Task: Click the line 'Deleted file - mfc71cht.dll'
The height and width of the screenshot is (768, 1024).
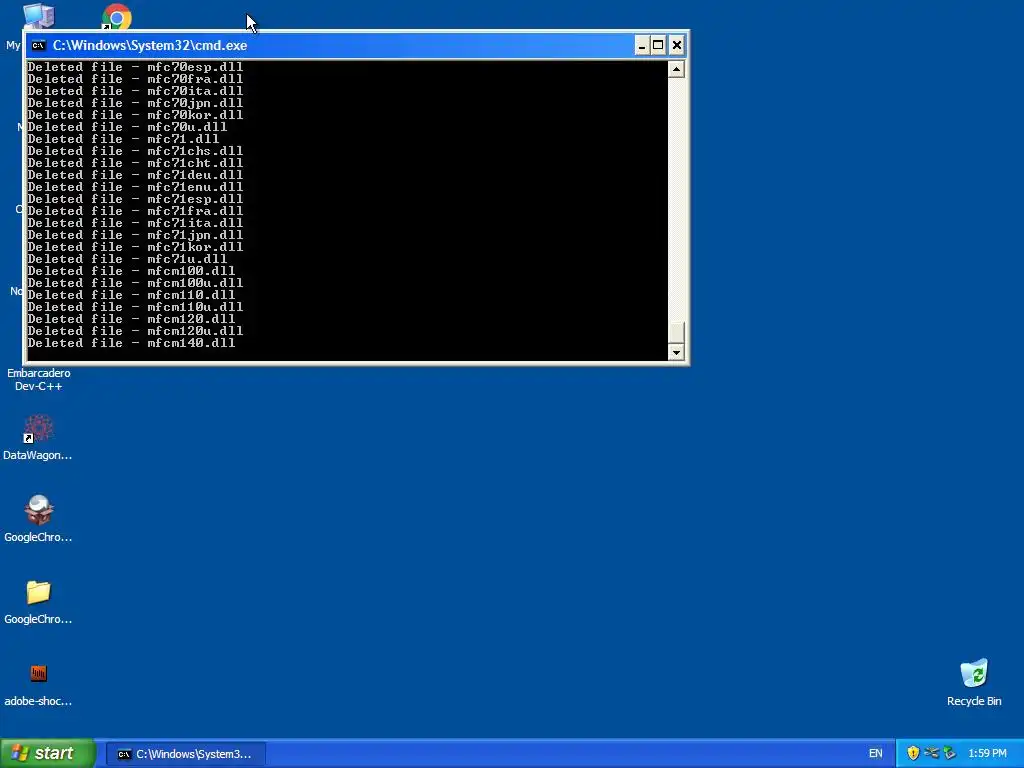Action: point(135,163)
